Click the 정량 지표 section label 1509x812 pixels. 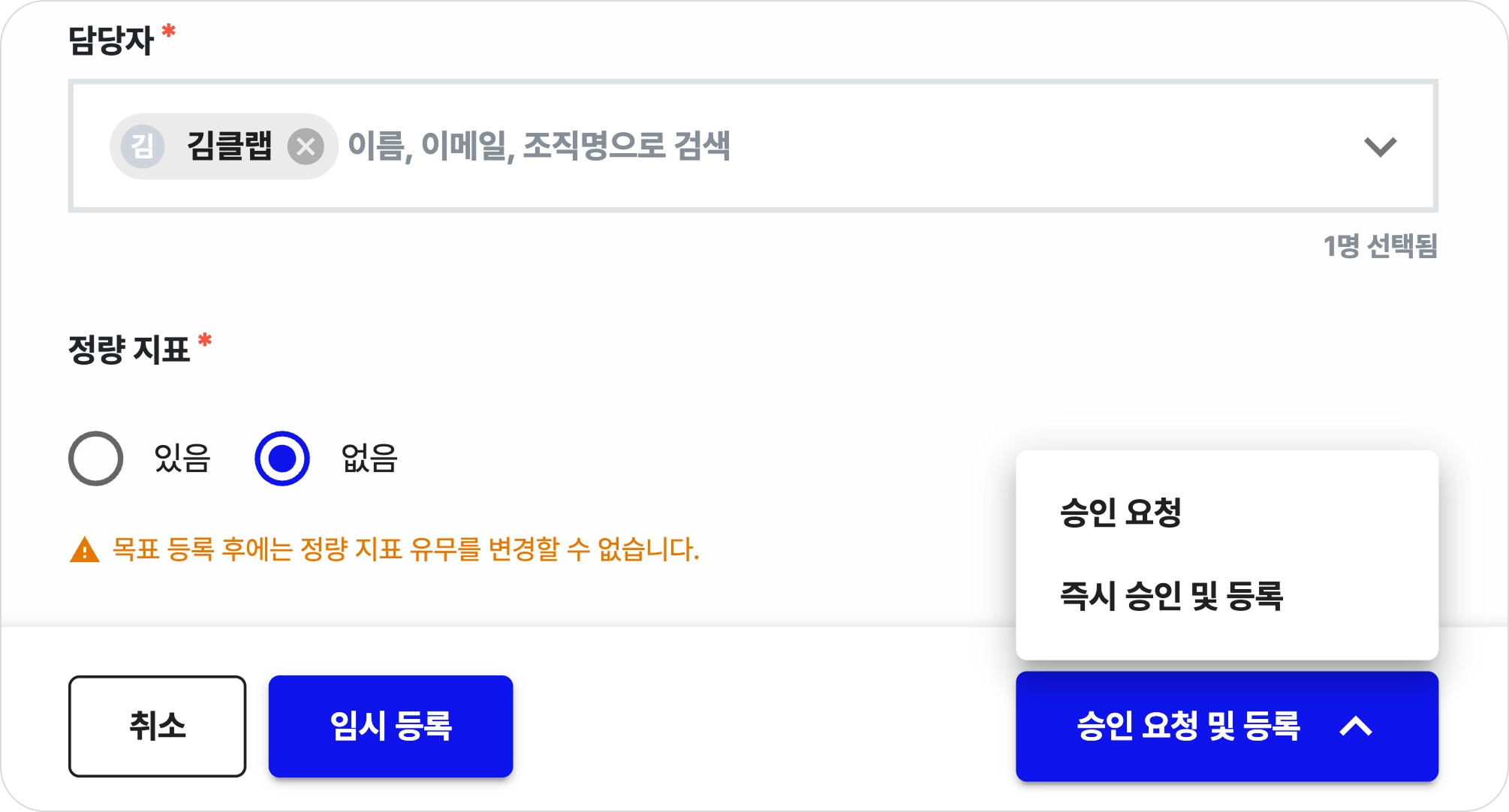pos(128,350)
